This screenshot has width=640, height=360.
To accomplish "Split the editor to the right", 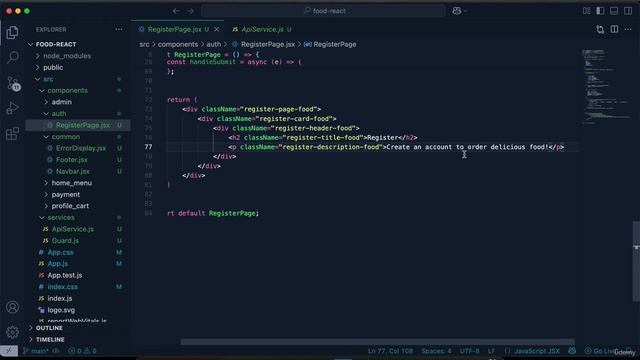I will (x=614, y=29).
